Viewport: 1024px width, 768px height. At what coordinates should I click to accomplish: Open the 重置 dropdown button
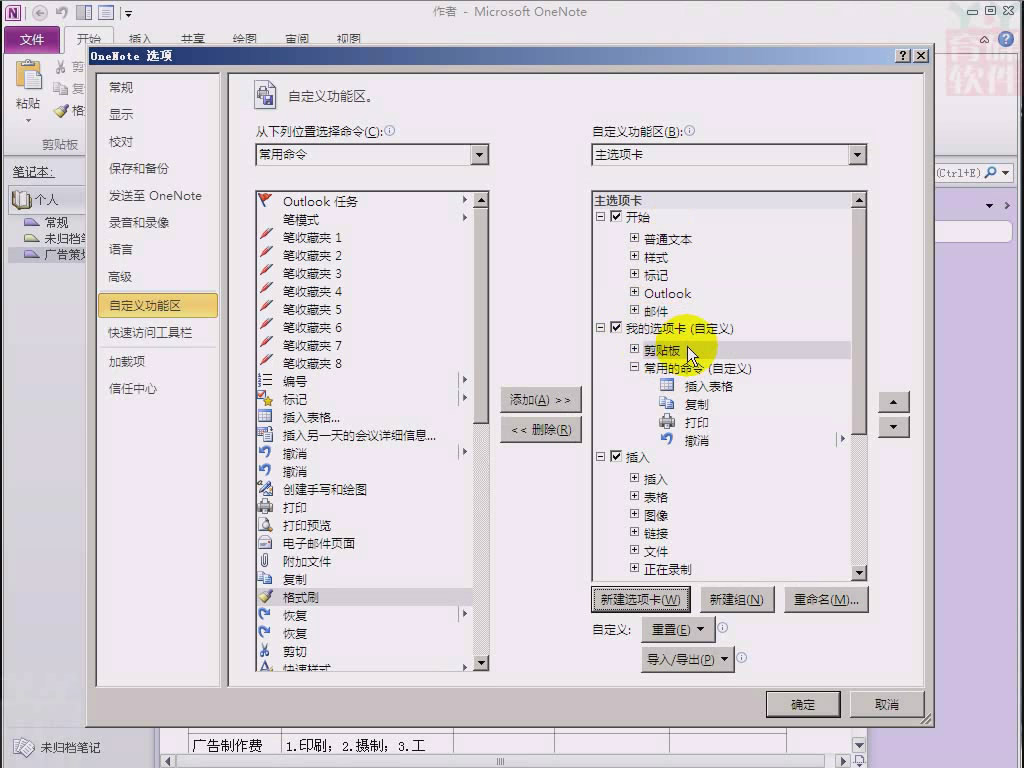coord(678,630)
